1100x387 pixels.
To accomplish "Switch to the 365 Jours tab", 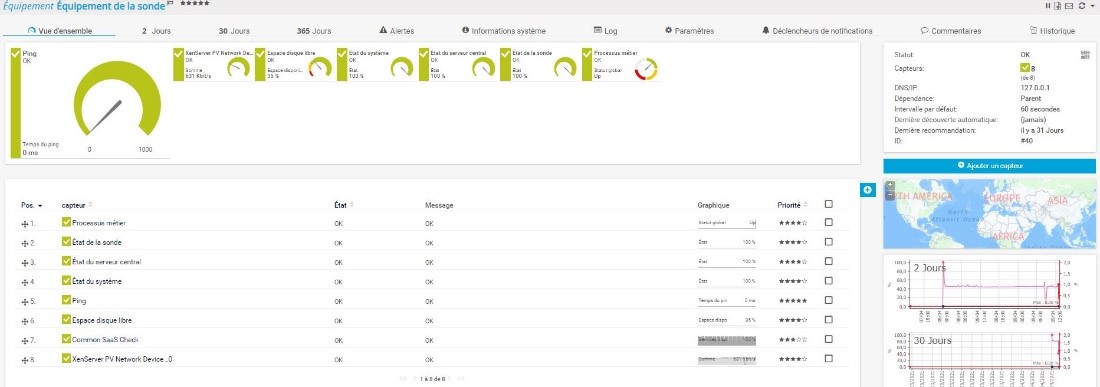I will click(314, 31).
